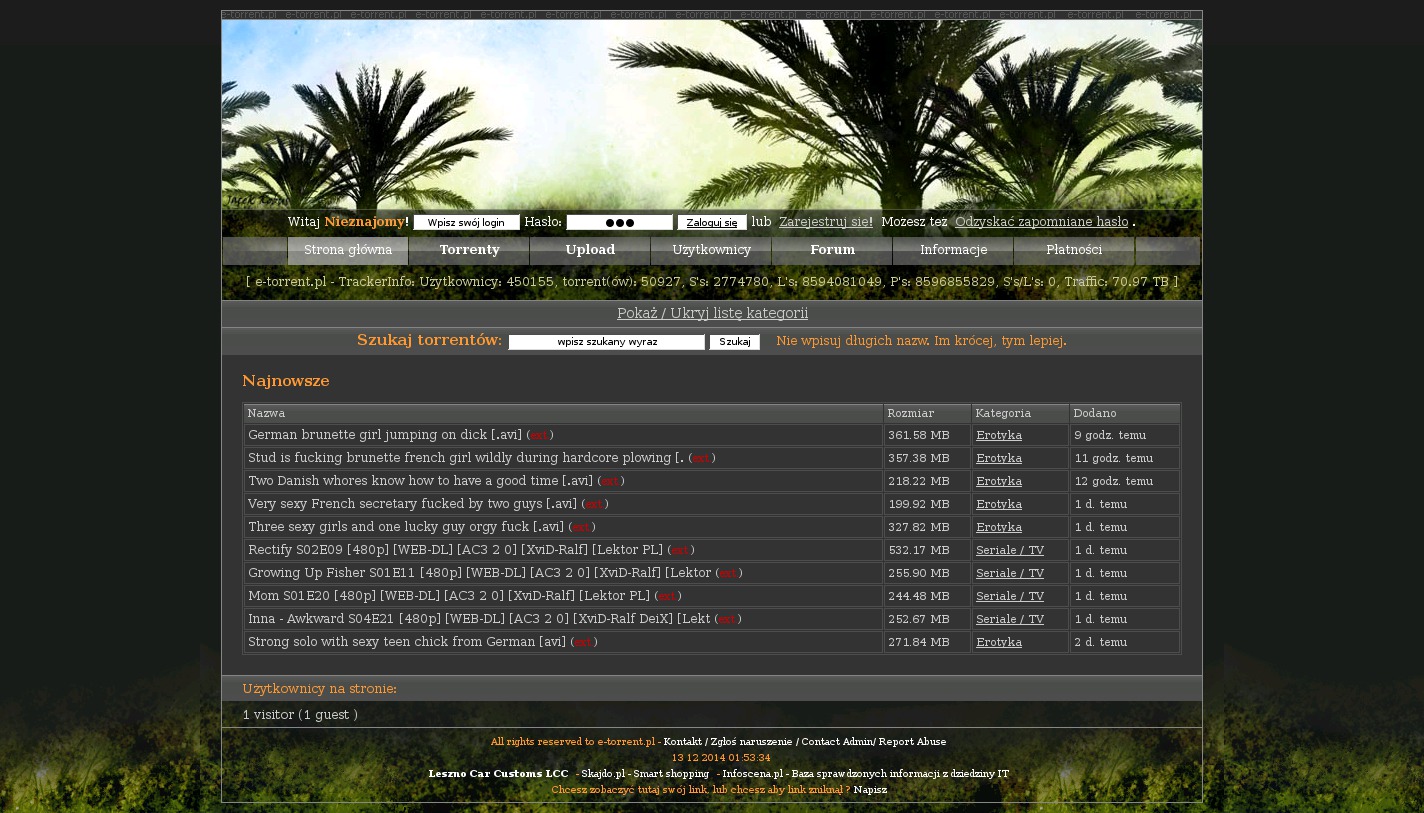Open the Upload menu item
This screenshot has height=813, width=1424.
pos(590,250)
